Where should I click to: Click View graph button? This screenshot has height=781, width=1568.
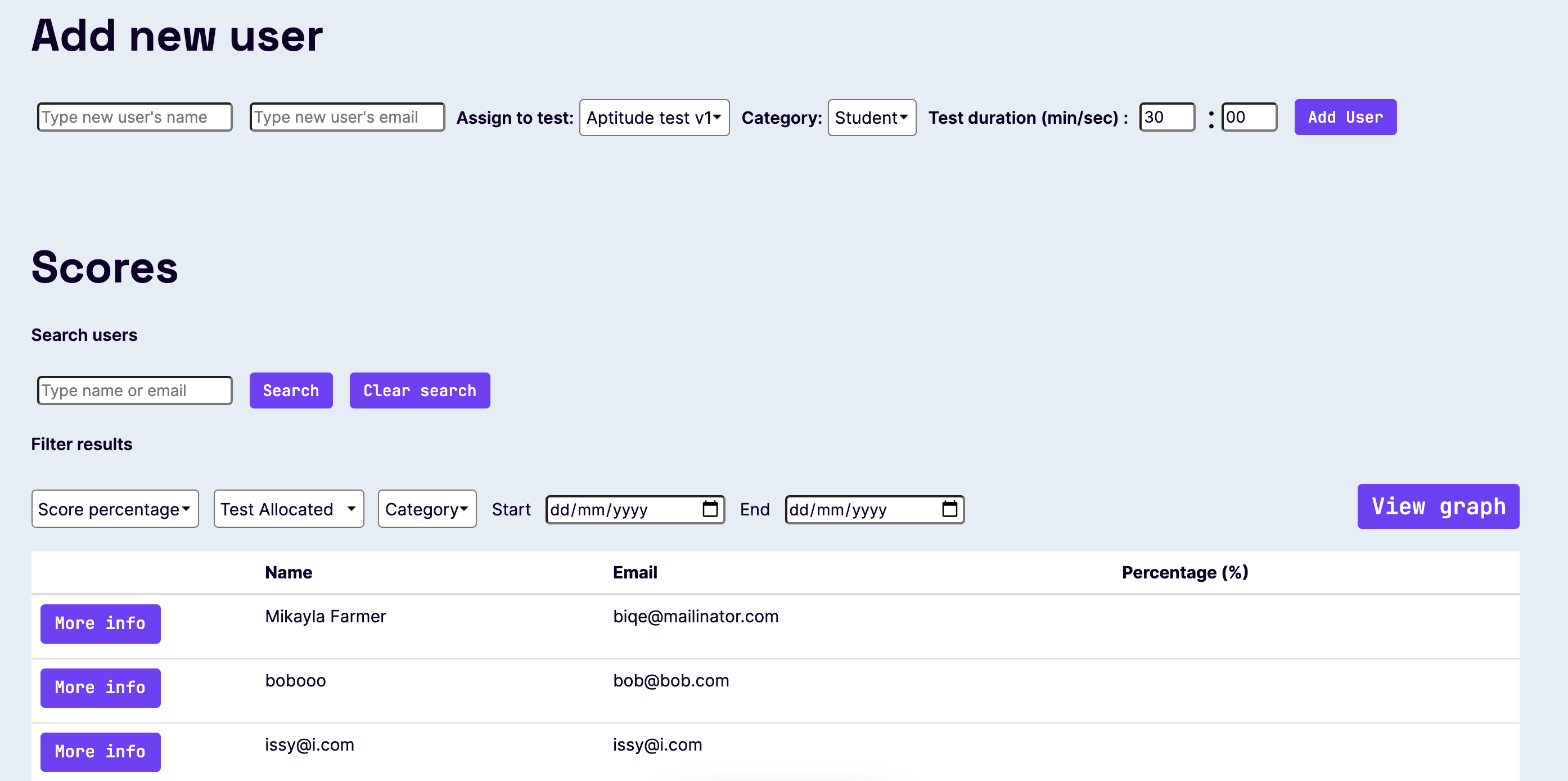pos(1438,507)
